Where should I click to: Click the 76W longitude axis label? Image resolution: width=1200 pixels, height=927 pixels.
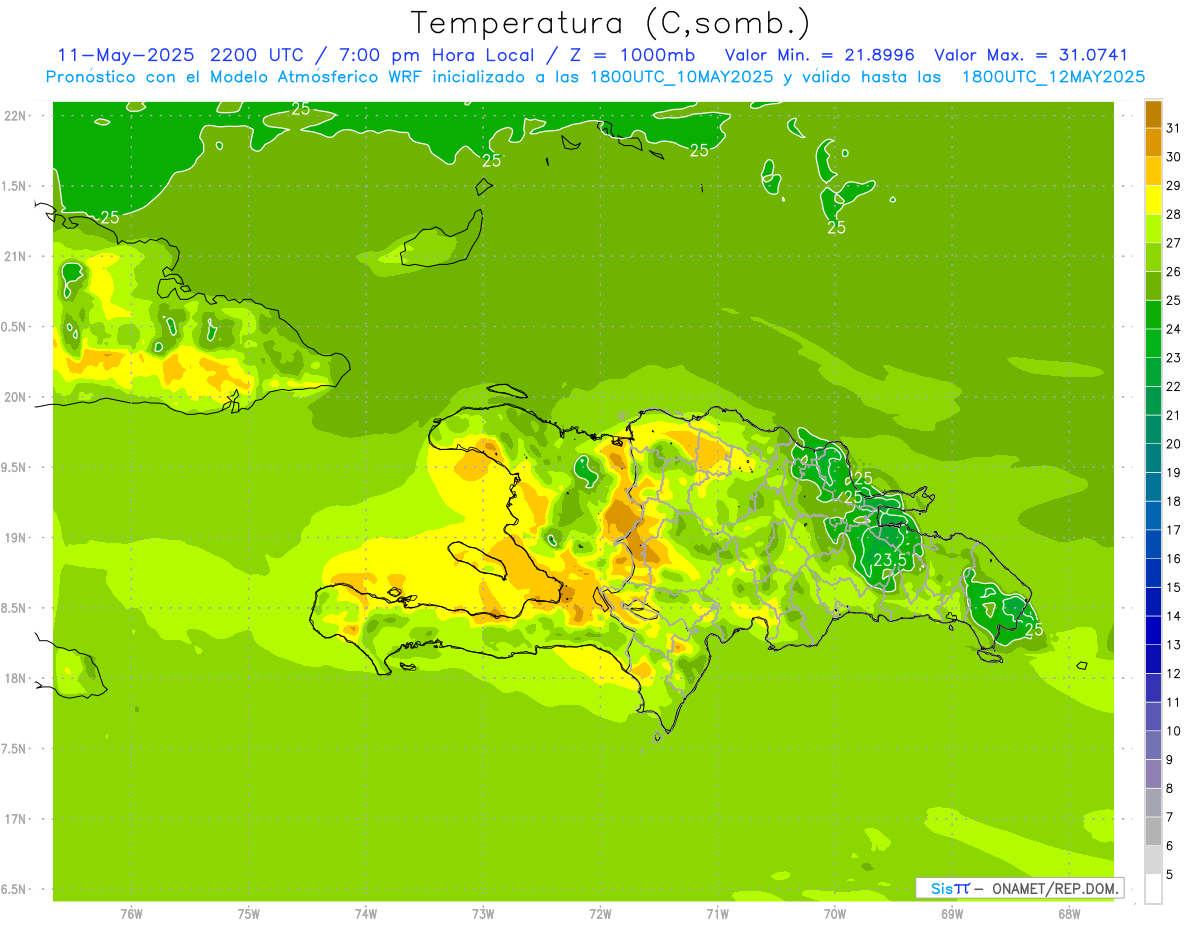(131, 913)
